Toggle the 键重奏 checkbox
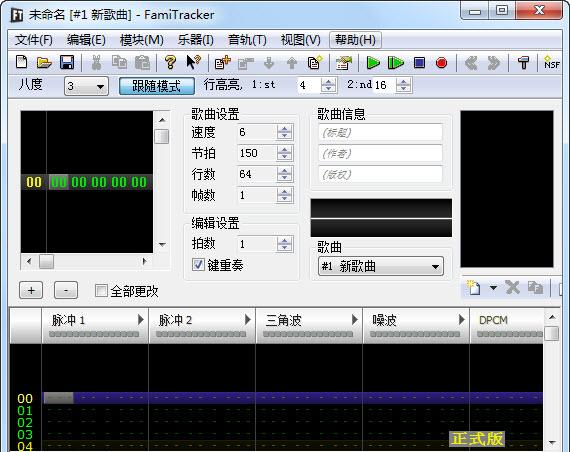This screenshot has width=570, height=452. pyautogui.click(x=198, y=264)
